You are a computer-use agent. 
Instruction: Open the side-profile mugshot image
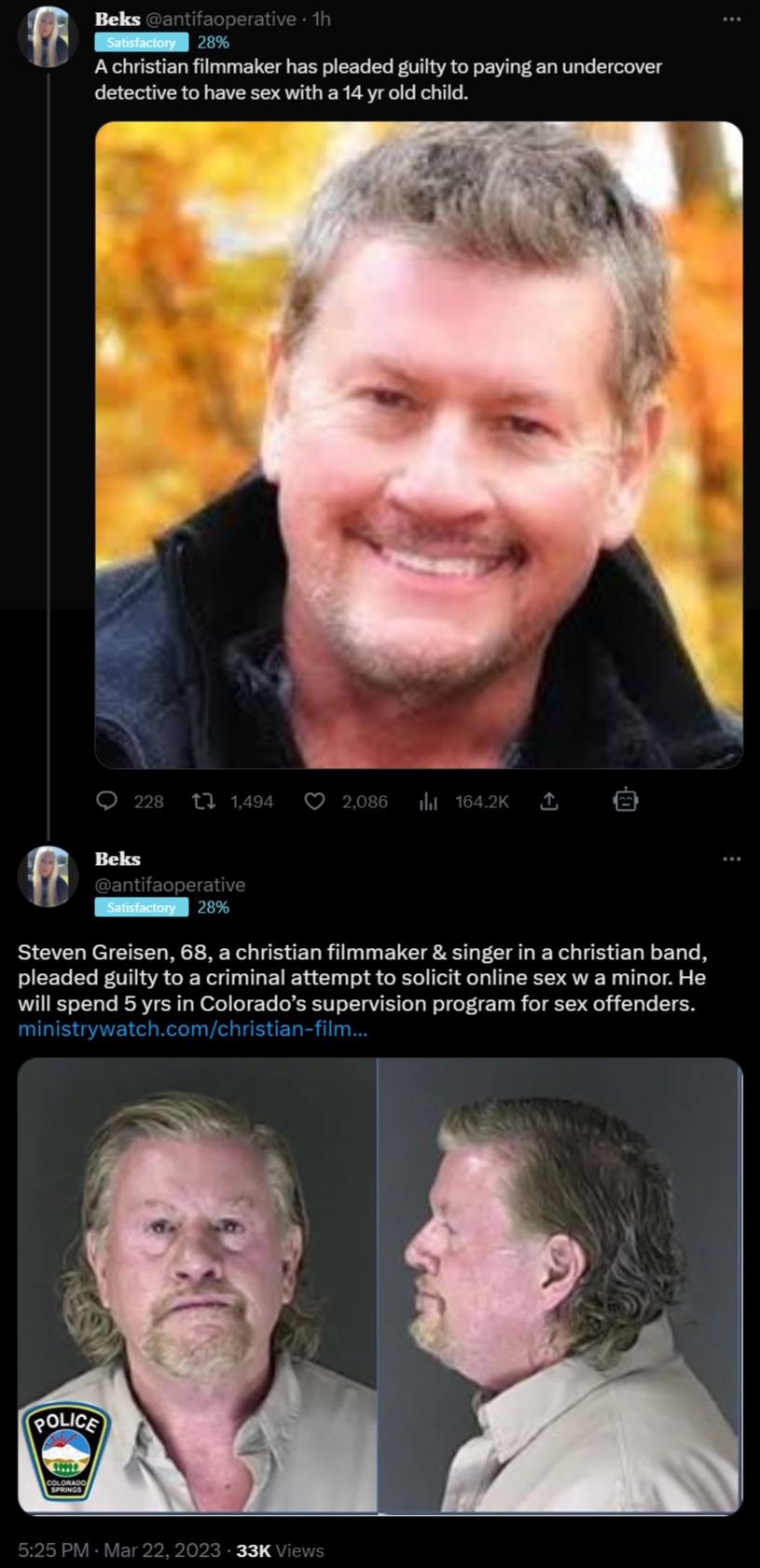(x=560, y=1285)
